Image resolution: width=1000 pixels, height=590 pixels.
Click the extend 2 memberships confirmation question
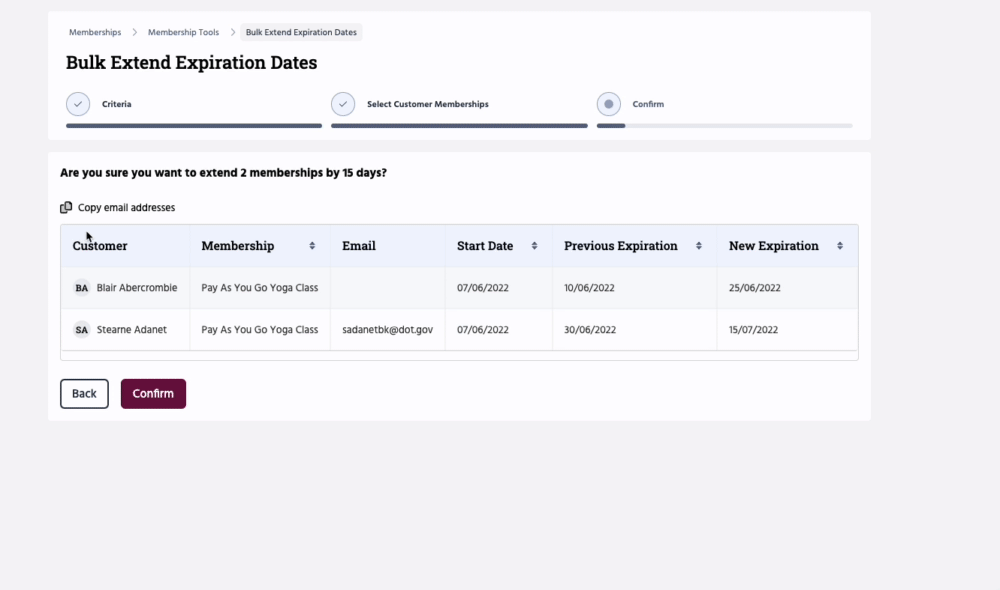point(223,173)
